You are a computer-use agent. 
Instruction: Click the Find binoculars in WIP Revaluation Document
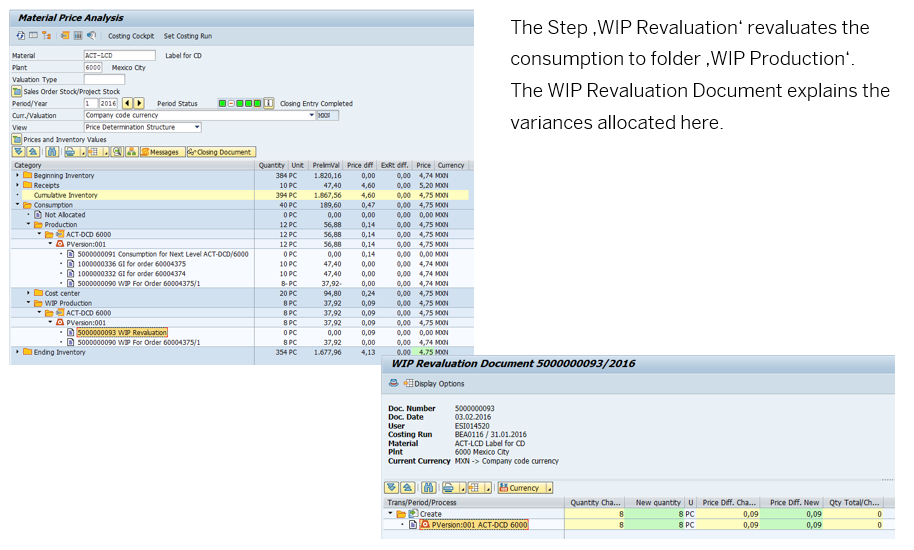[x=428, y=488]
